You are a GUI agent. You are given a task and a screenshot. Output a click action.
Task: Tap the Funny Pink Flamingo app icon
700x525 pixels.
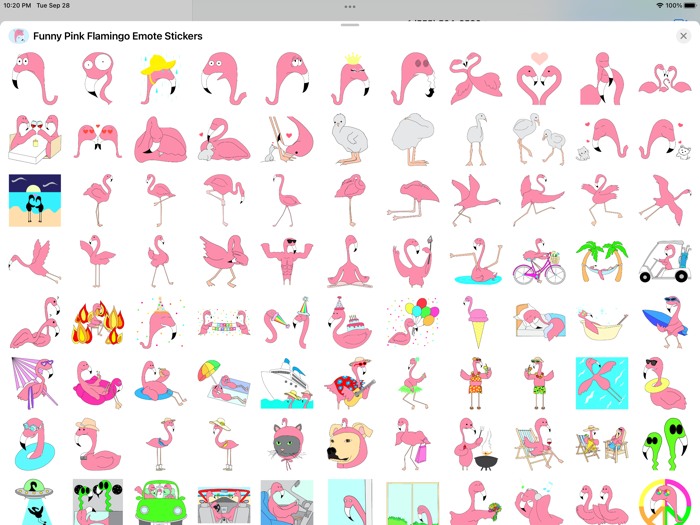[x=19, y=36]
